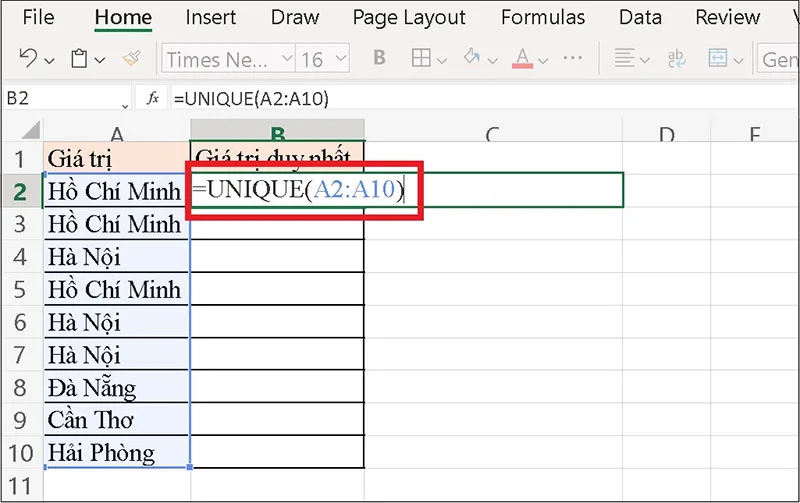
Task: Click the Select All corner triangle
Action: (31, 130)
